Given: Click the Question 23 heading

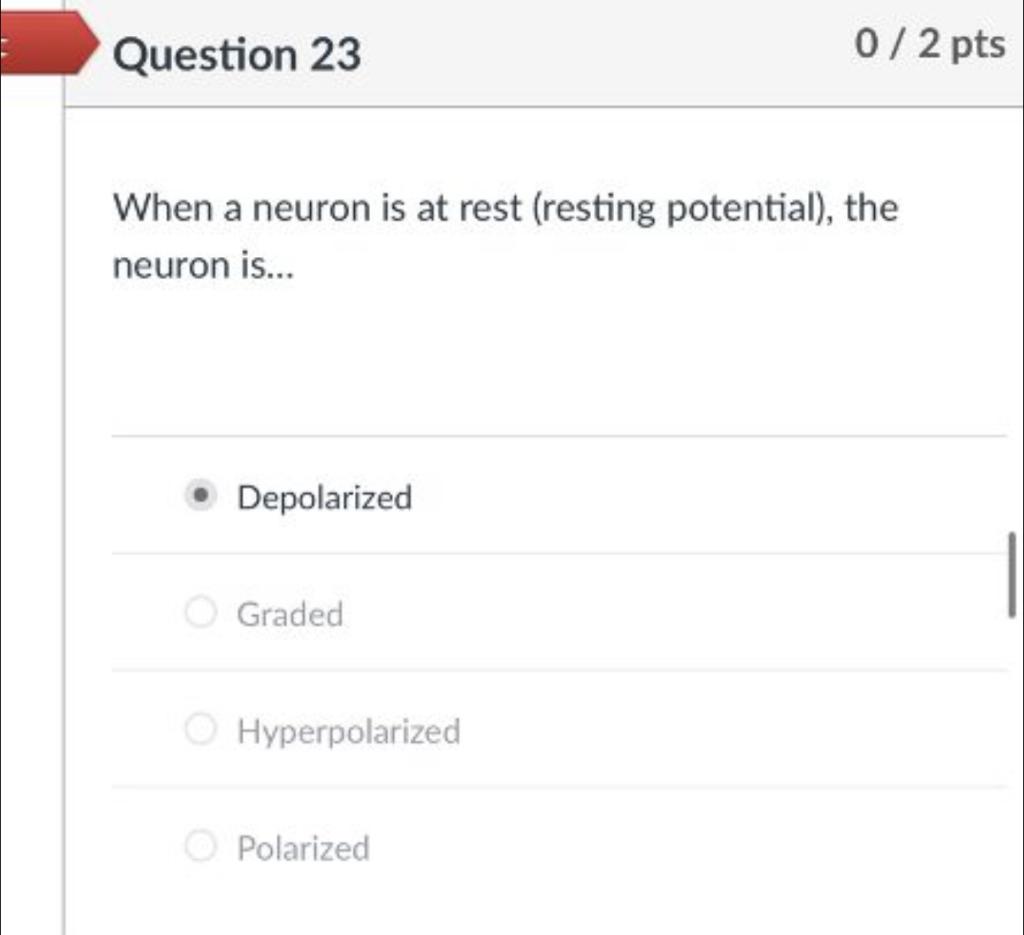Looking at the screenshot, I should 238,55.
